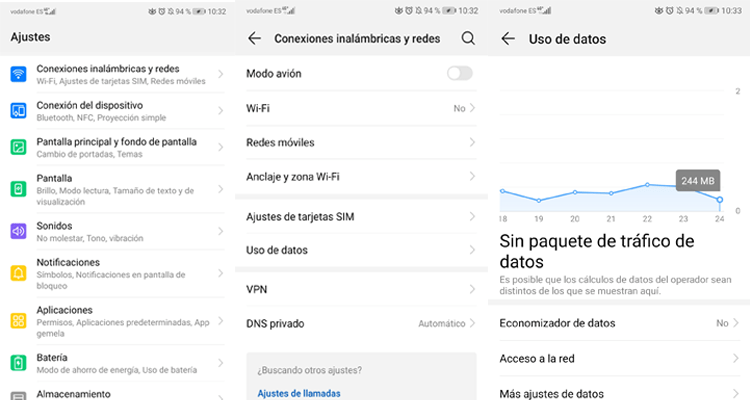Open the chevron next to Sonidos
Screen dimensions: 750x400
(x=221, y=231)
